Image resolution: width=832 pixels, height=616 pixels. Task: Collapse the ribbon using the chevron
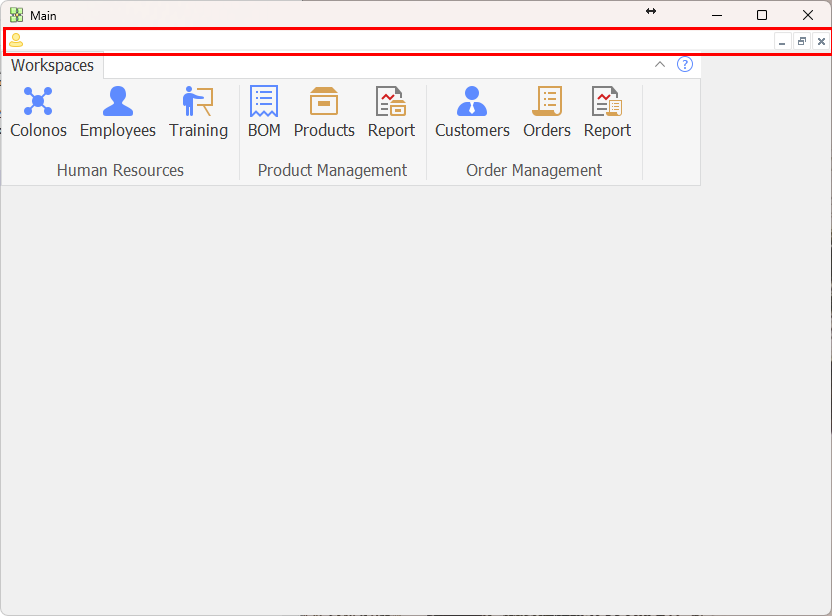[x=660, y=65]
